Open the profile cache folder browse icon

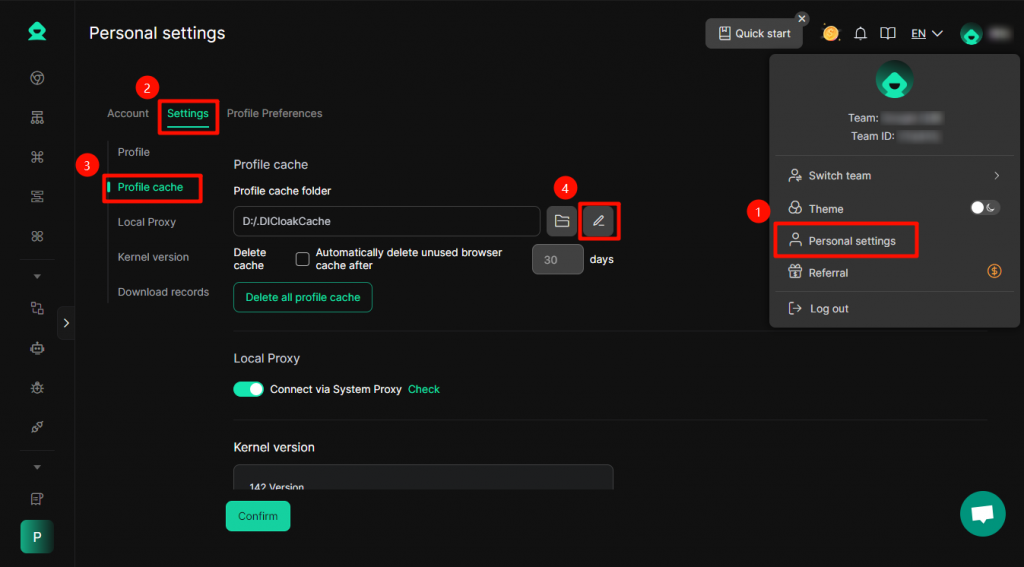(x=561, y=221)
